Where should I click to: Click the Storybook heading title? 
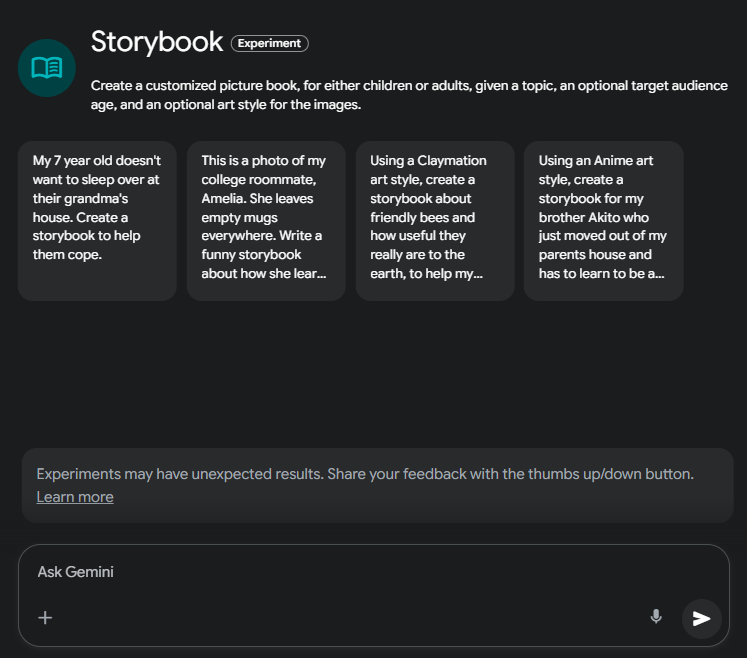click(x=157, y=42)
